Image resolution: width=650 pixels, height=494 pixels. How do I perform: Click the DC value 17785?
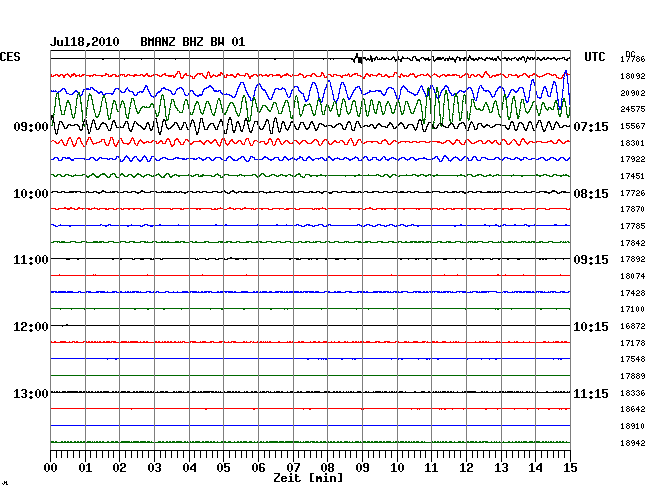(x=633, y=226)
